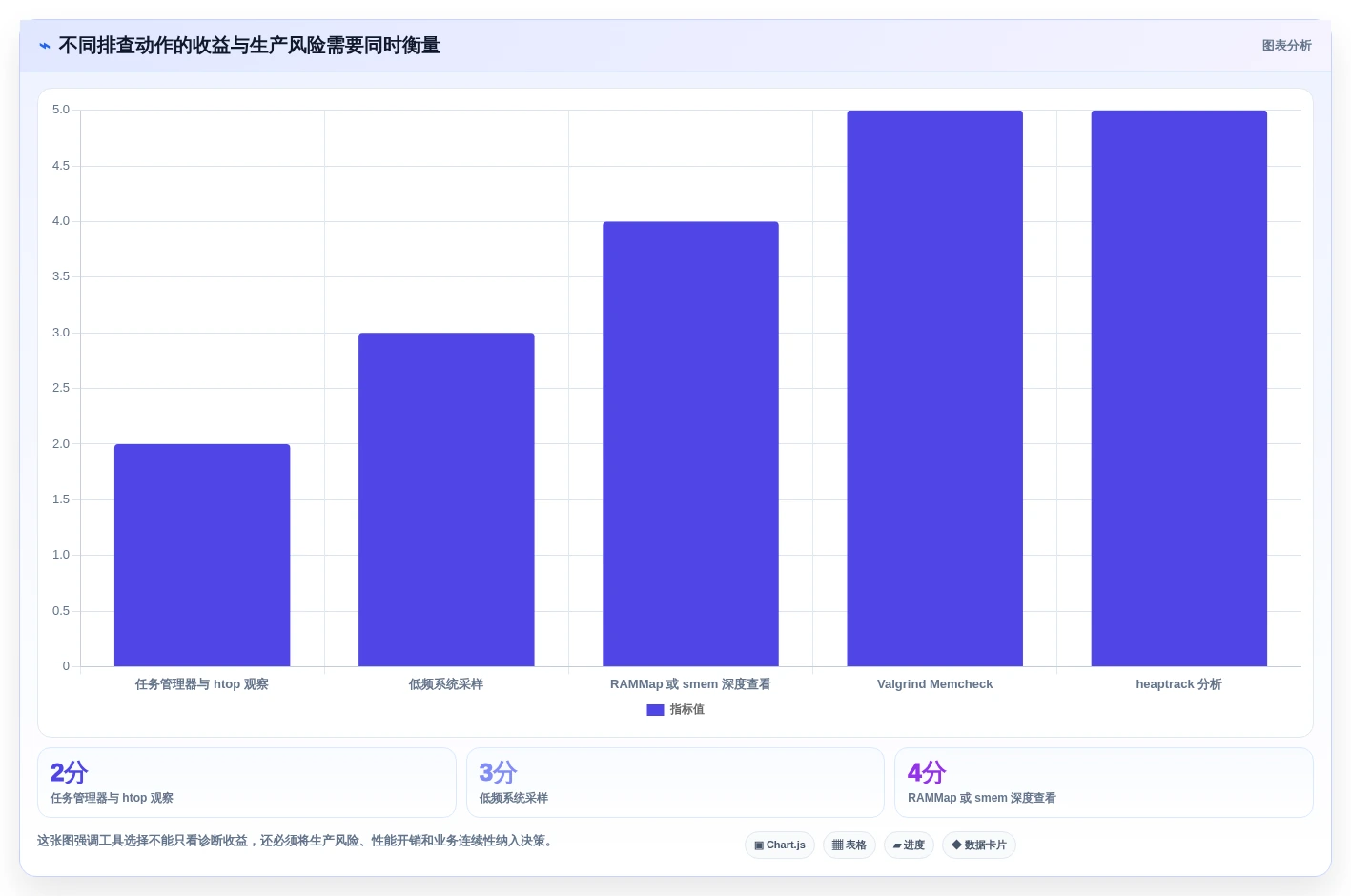The width and height of the screenshot is (1351, 896).
Task: Open the 4分 data card
Action: (x=1103, y=783)
